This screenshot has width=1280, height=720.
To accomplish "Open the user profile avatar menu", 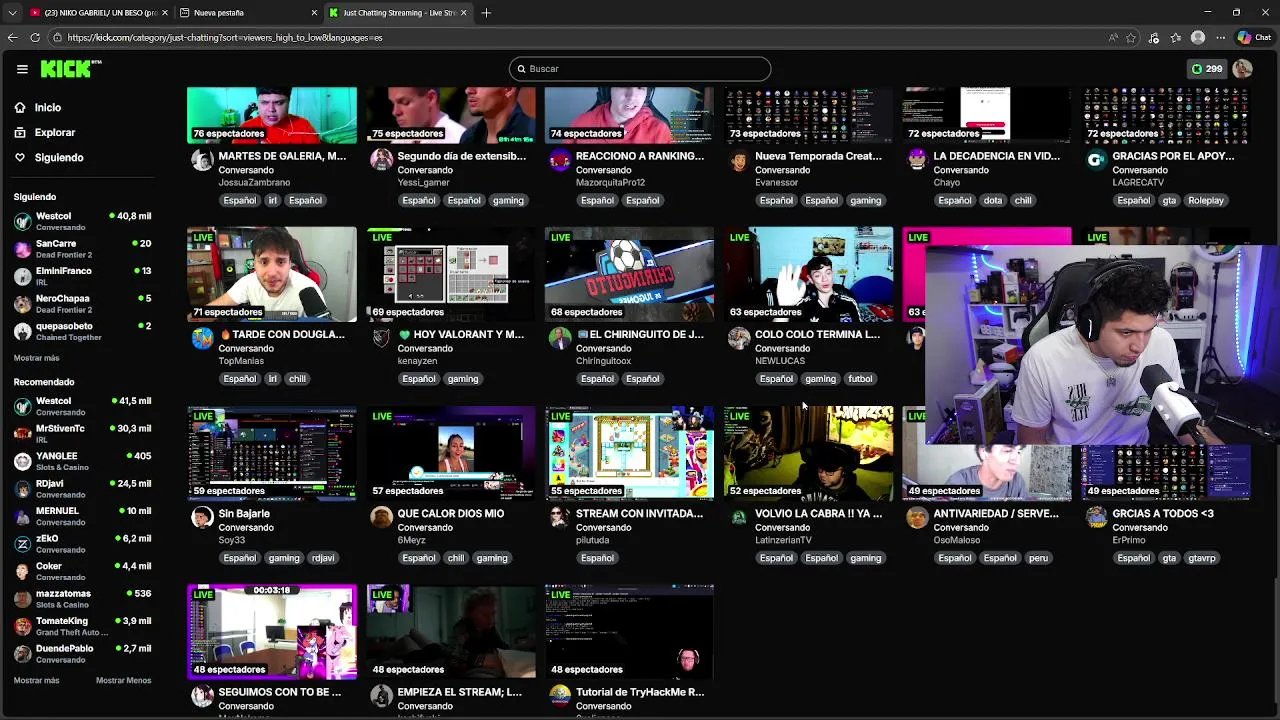I will click(1242, 69).
